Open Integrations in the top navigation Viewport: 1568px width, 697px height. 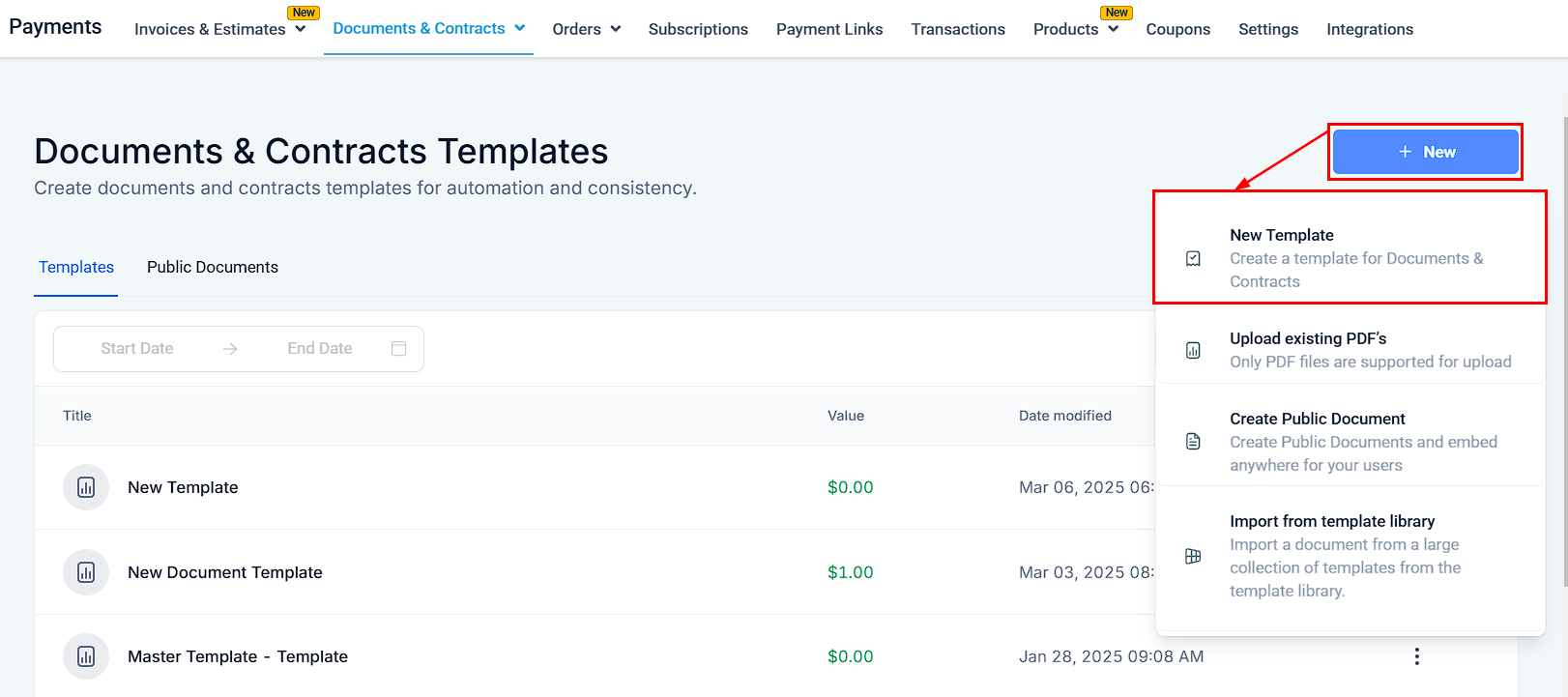click(1370, 29)
